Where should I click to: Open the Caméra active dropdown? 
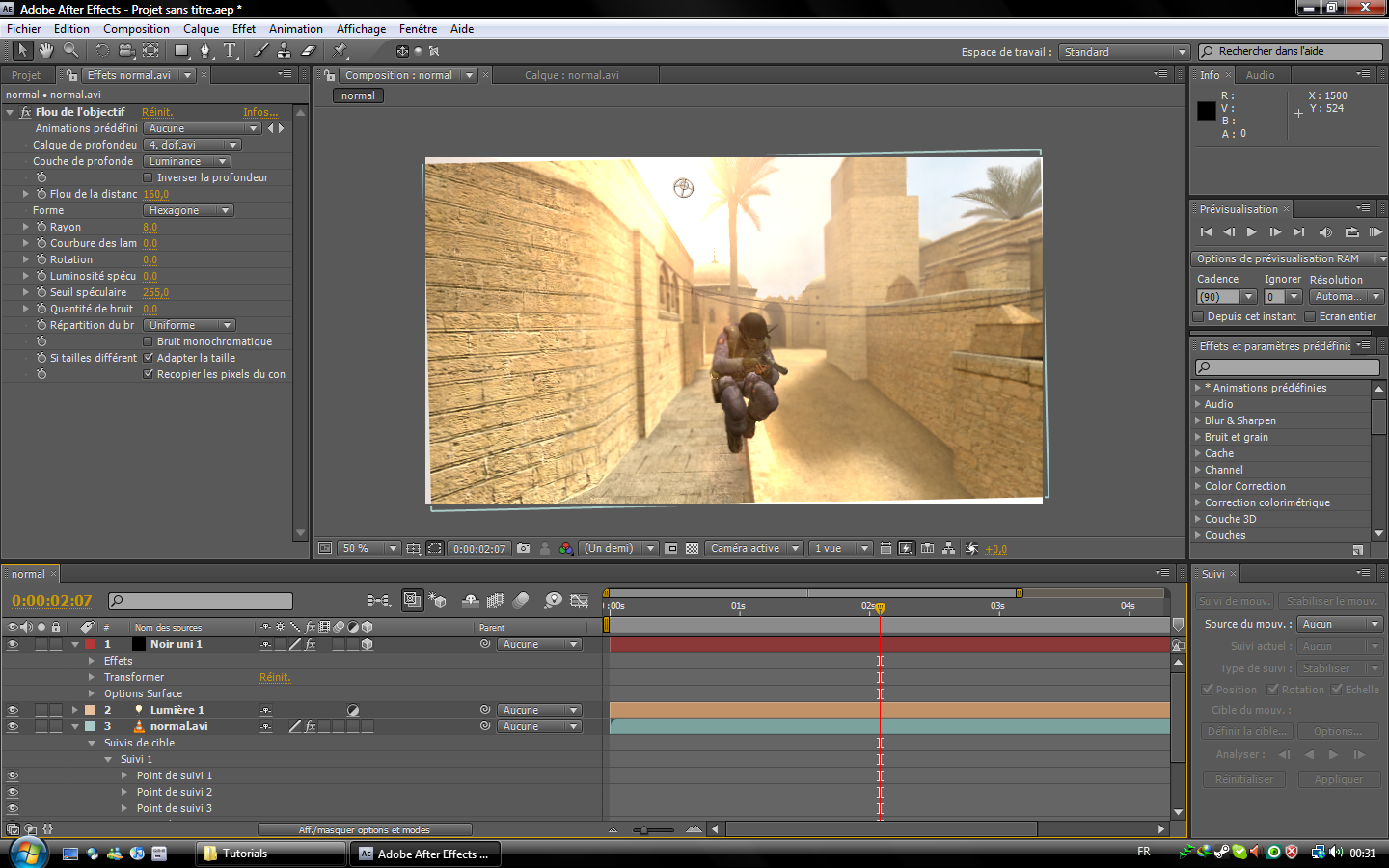(754, 548)
